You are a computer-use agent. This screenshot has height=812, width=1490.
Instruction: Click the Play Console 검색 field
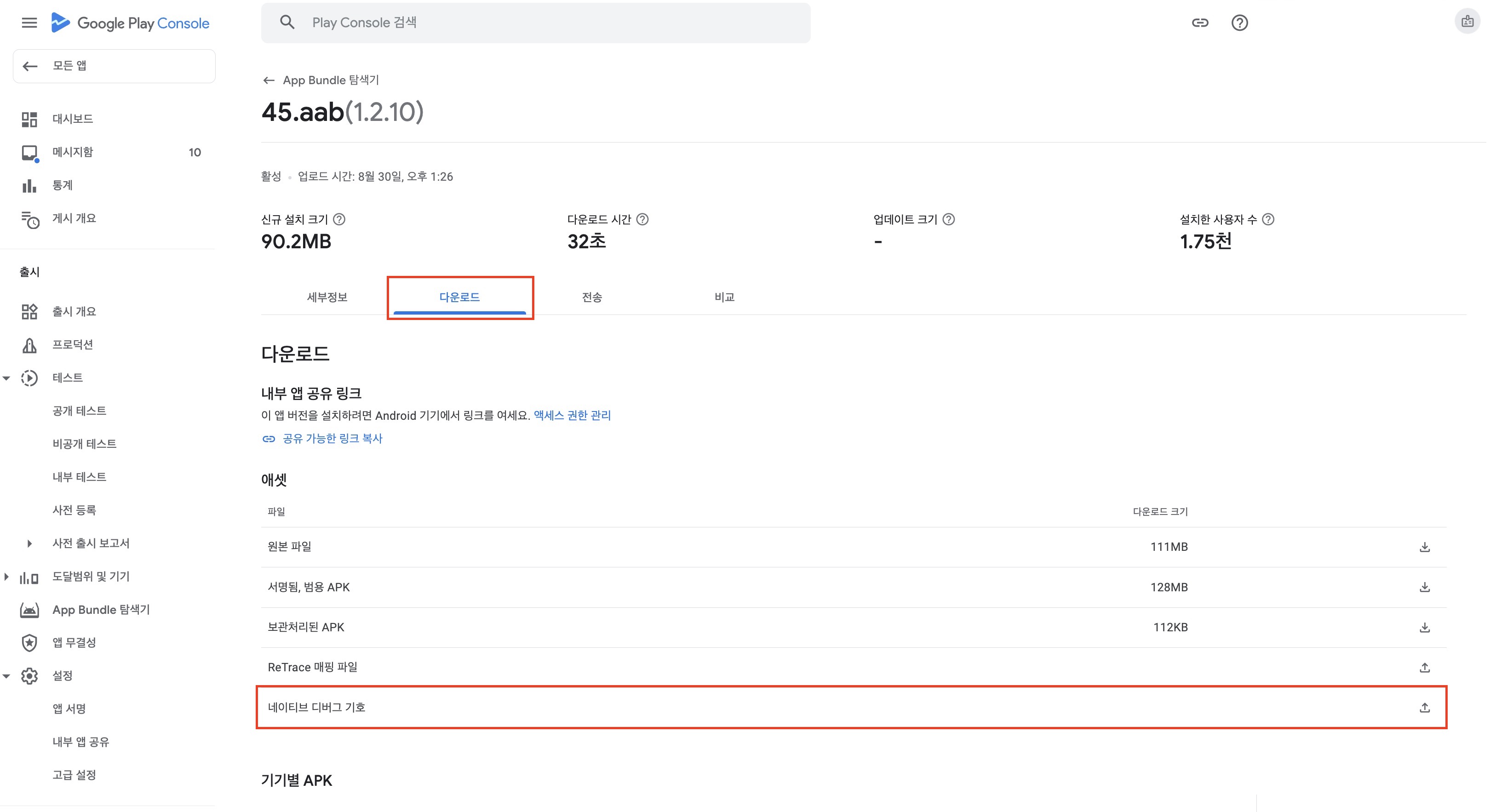535,23
